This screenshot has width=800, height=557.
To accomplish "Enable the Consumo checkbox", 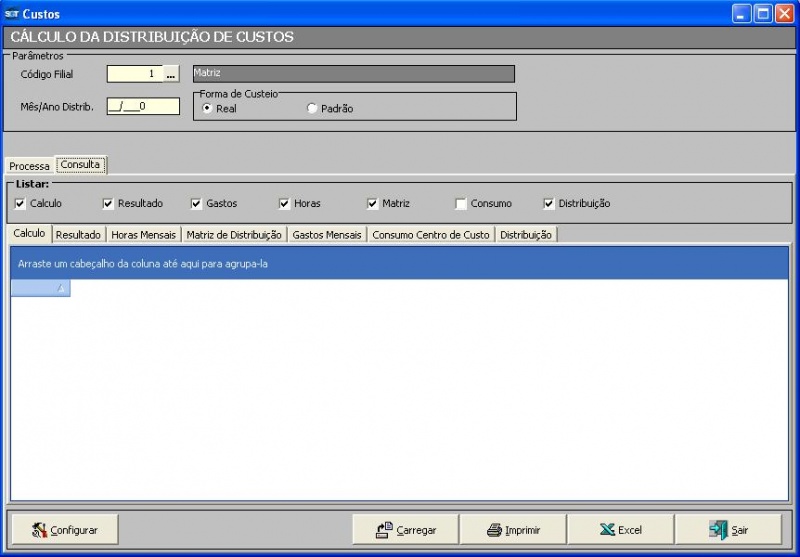I will pos(461,204).
